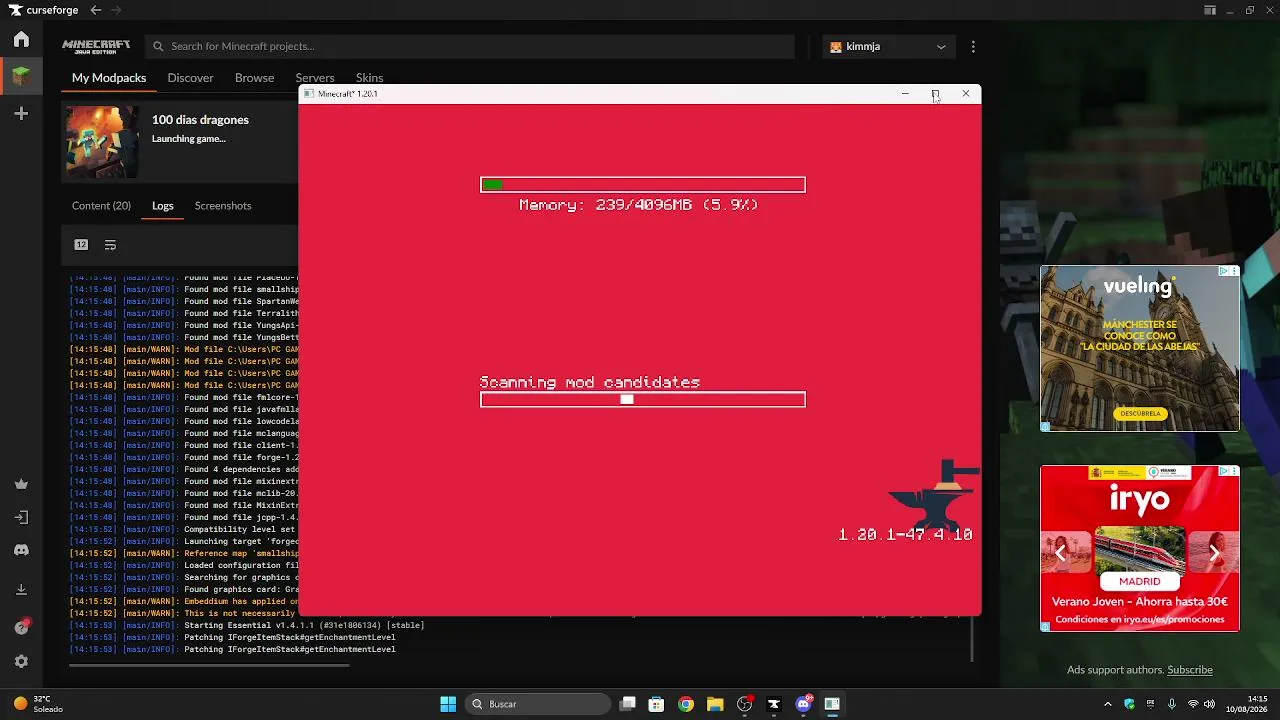
Task: Open the Browse tab
Action: pos(254,78)
